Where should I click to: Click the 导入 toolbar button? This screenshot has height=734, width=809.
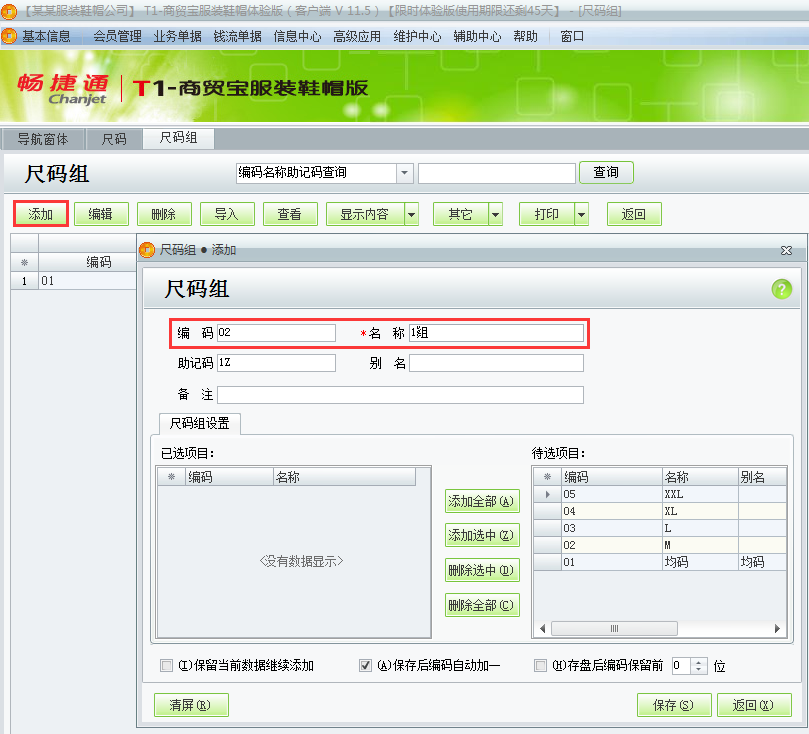pyautogui.click(x=226, y=214)
